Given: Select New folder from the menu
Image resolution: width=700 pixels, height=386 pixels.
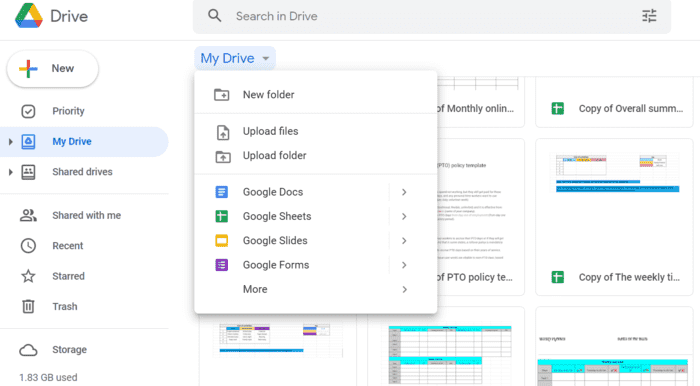Looking at the screenshot, I should click(316, 95).
